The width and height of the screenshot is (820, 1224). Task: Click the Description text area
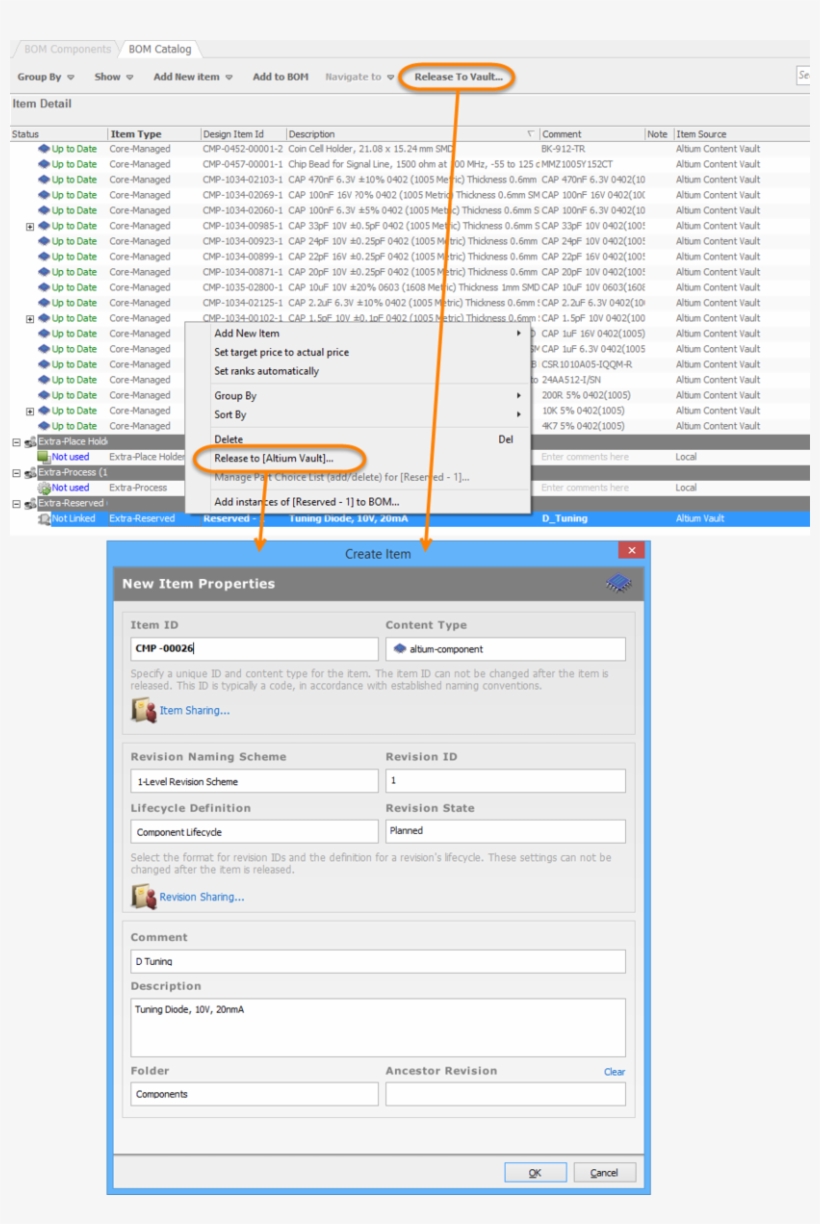pyautogui.click(x=378, y=1027)
